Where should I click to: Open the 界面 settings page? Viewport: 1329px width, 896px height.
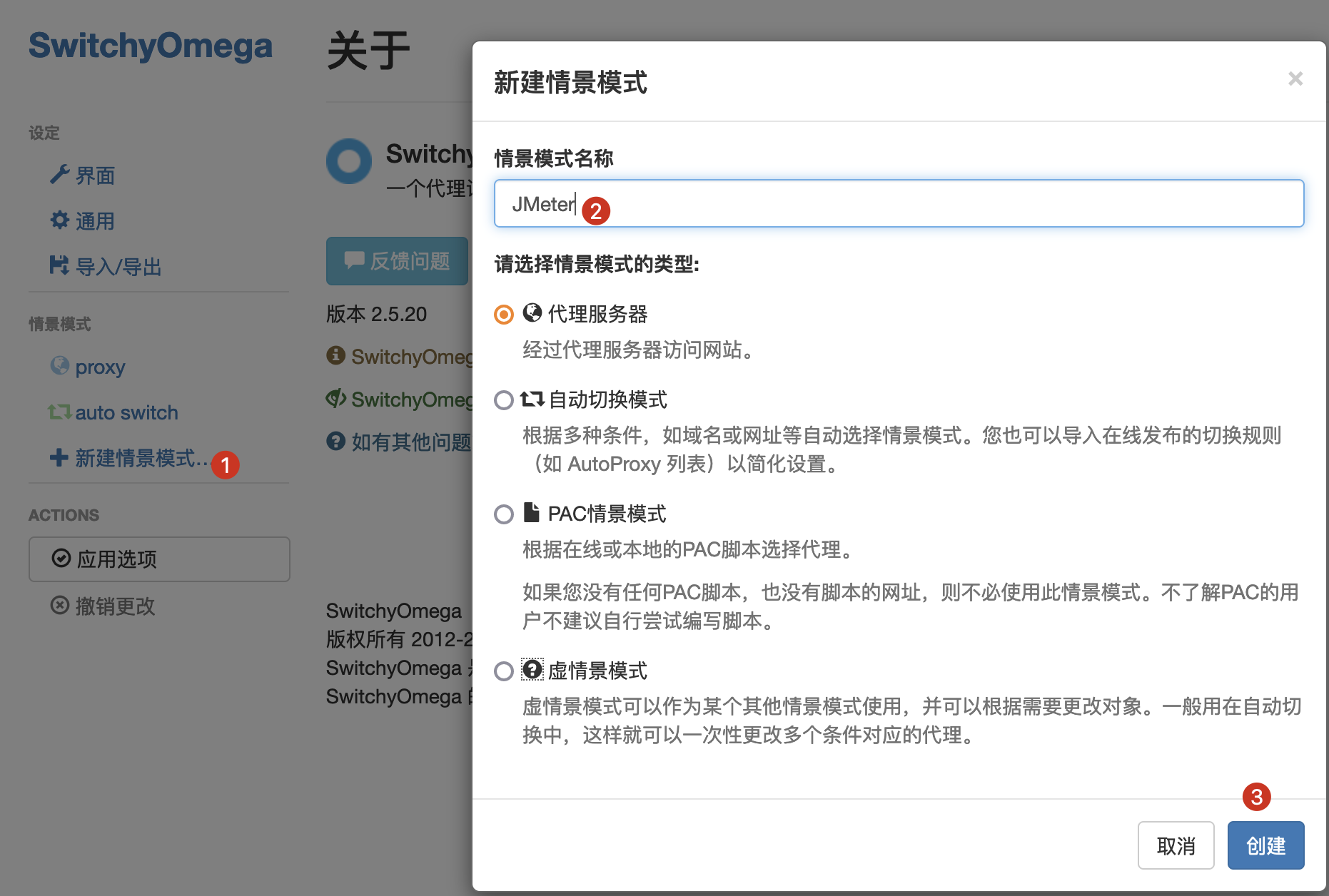coord(83,175)
